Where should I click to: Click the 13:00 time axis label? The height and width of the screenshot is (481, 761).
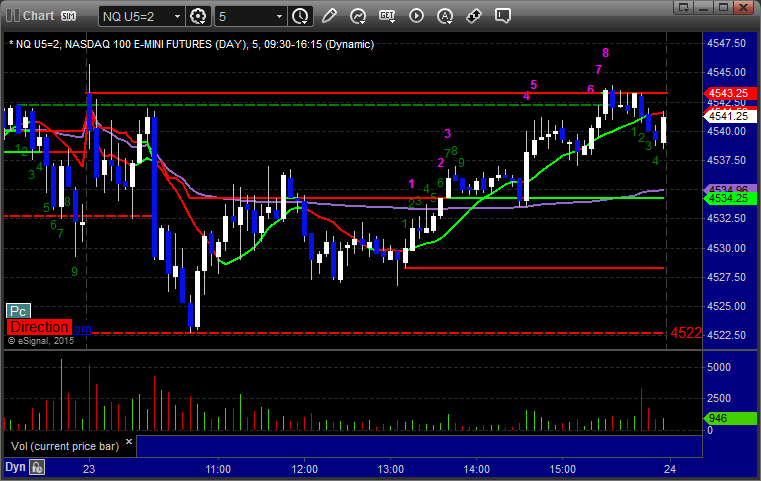coord(391,469)
